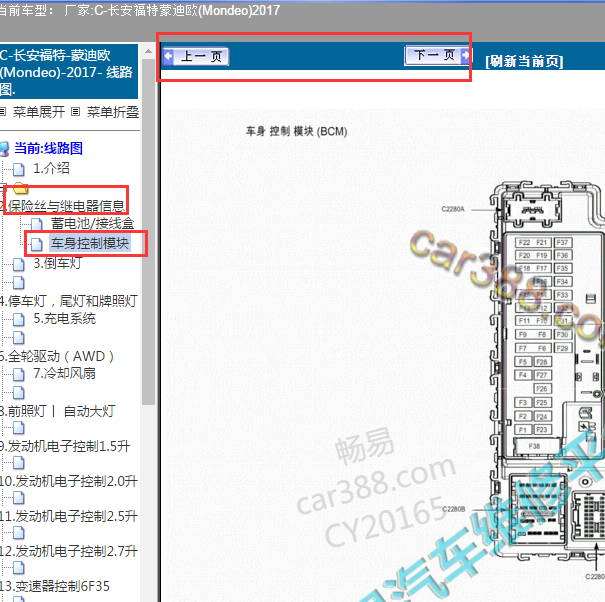Click the 车身 控制 模块 (BCM) diagram title
This screenshot has width=605, height=602.
coord(296,132)
